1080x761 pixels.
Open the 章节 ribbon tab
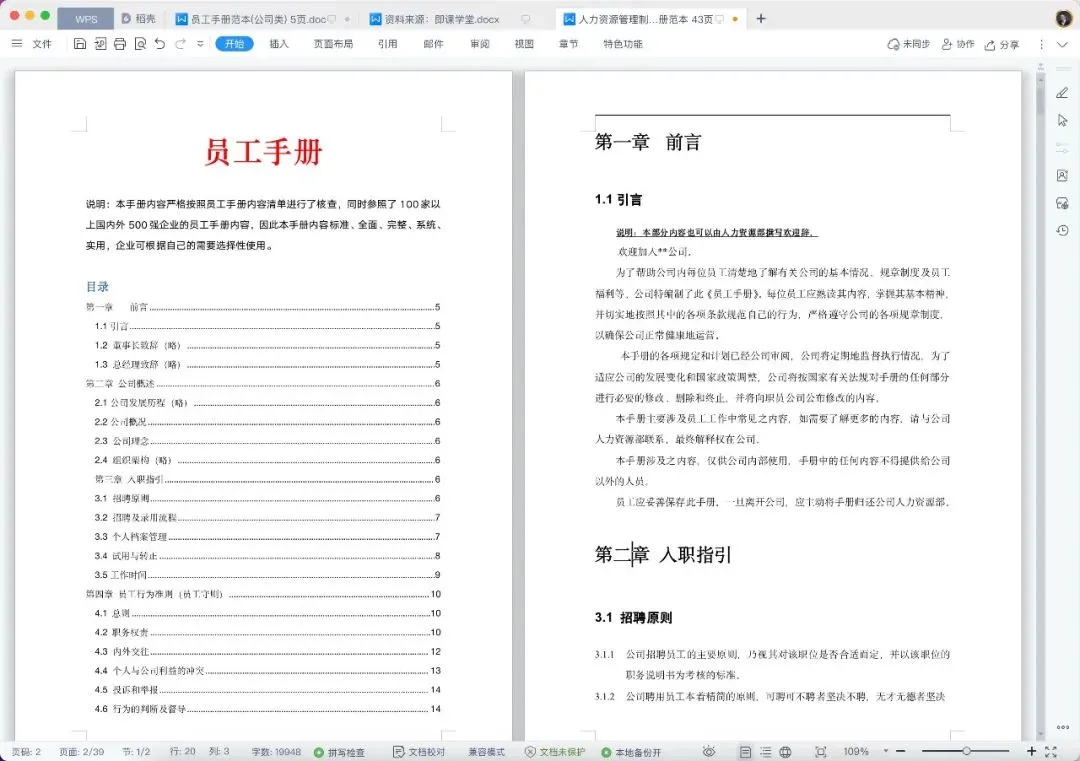(x=569, y=44)
